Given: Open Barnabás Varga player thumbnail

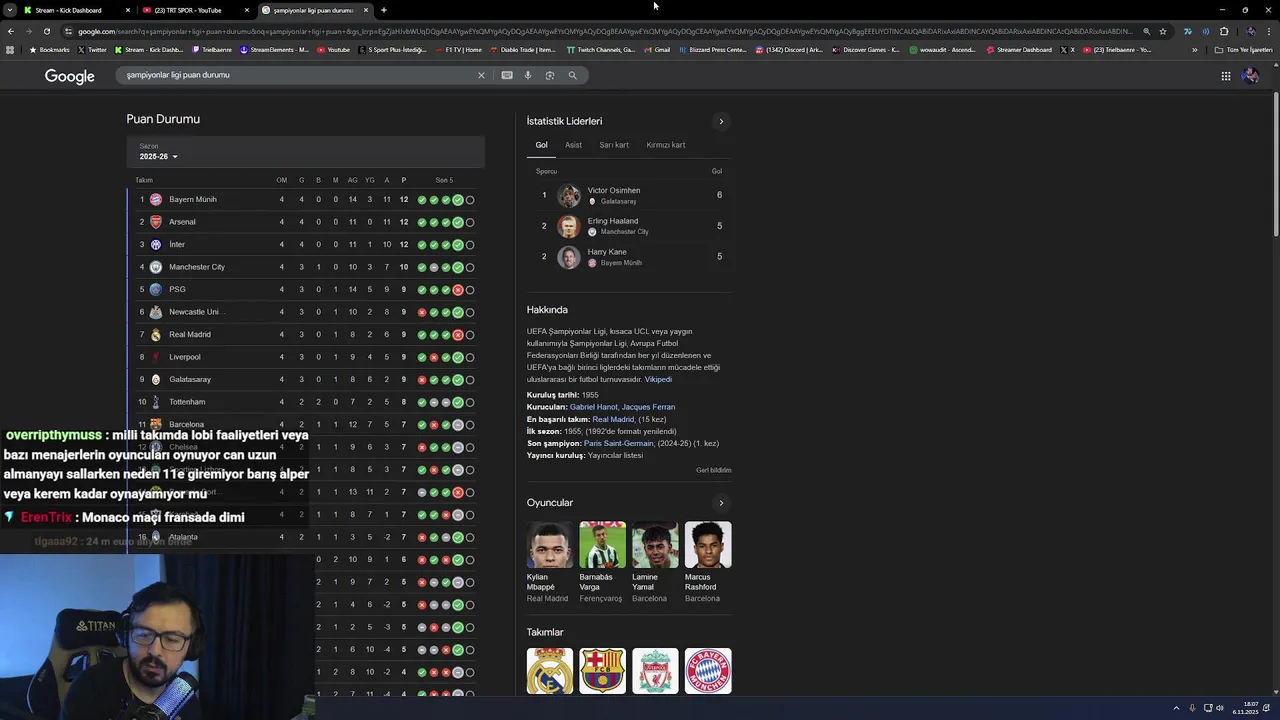Looking at the screenshot, I should (603, 545).
